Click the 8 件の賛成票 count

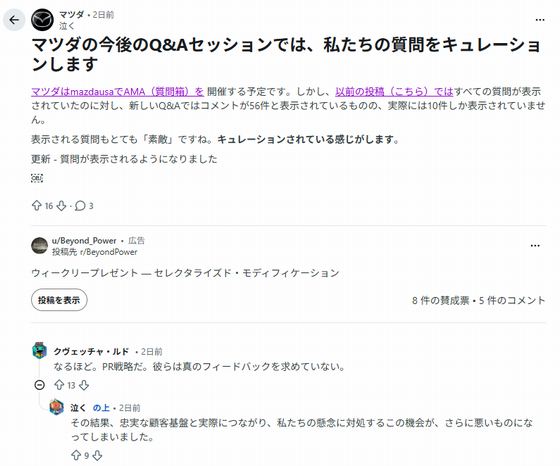click(x=440, y=300)
